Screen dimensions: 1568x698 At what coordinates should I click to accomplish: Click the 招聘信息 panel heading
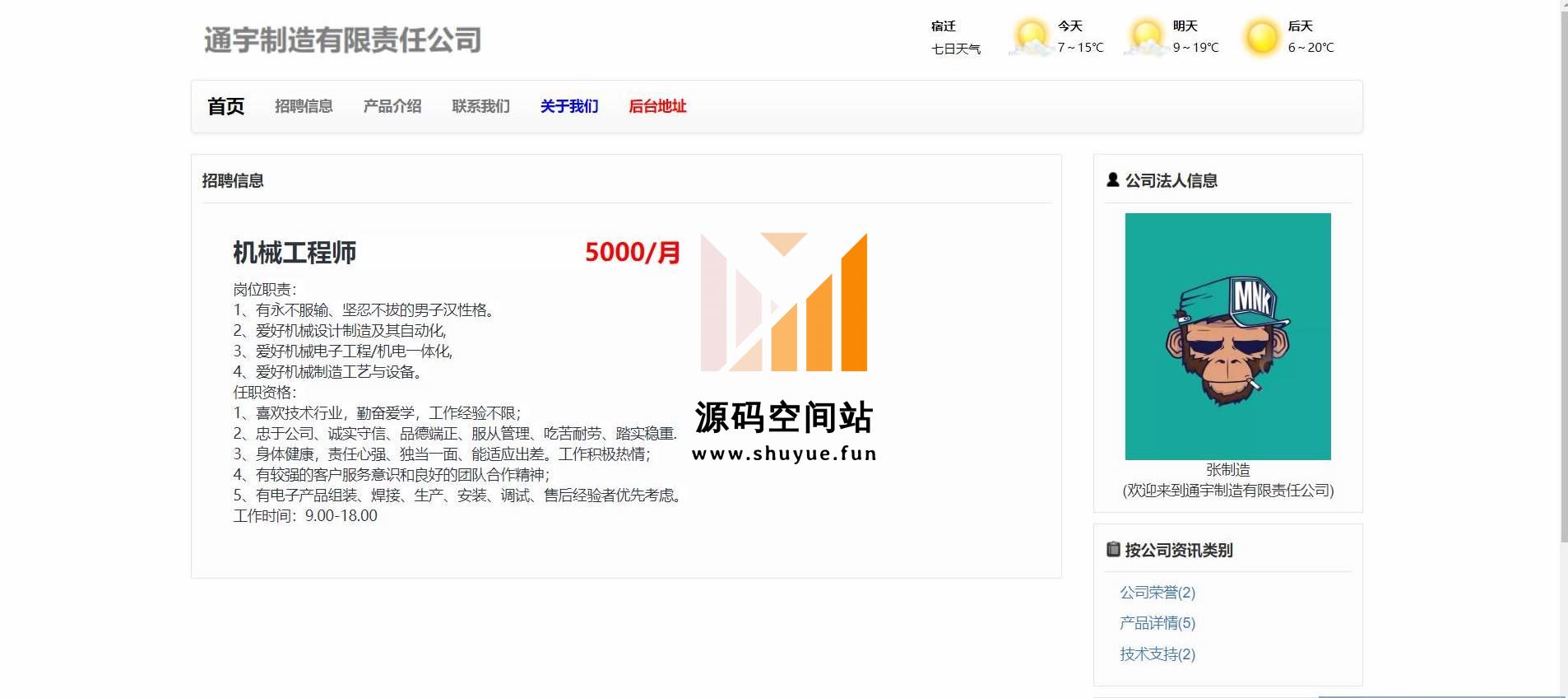(x=233, y=180)
